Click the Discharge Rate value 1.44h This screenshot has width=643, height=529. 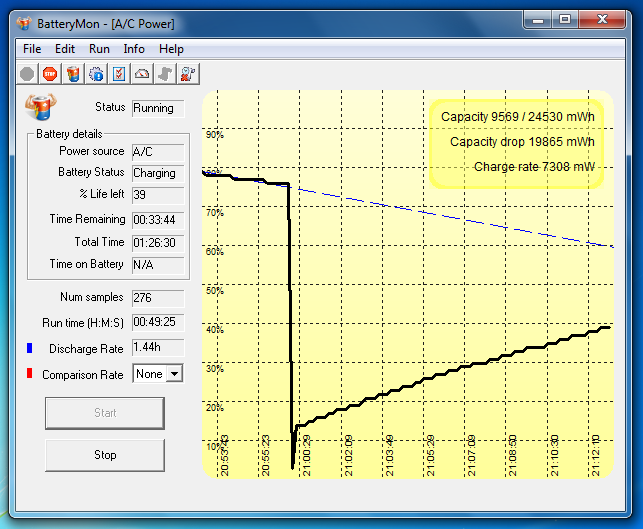point(158,348)
